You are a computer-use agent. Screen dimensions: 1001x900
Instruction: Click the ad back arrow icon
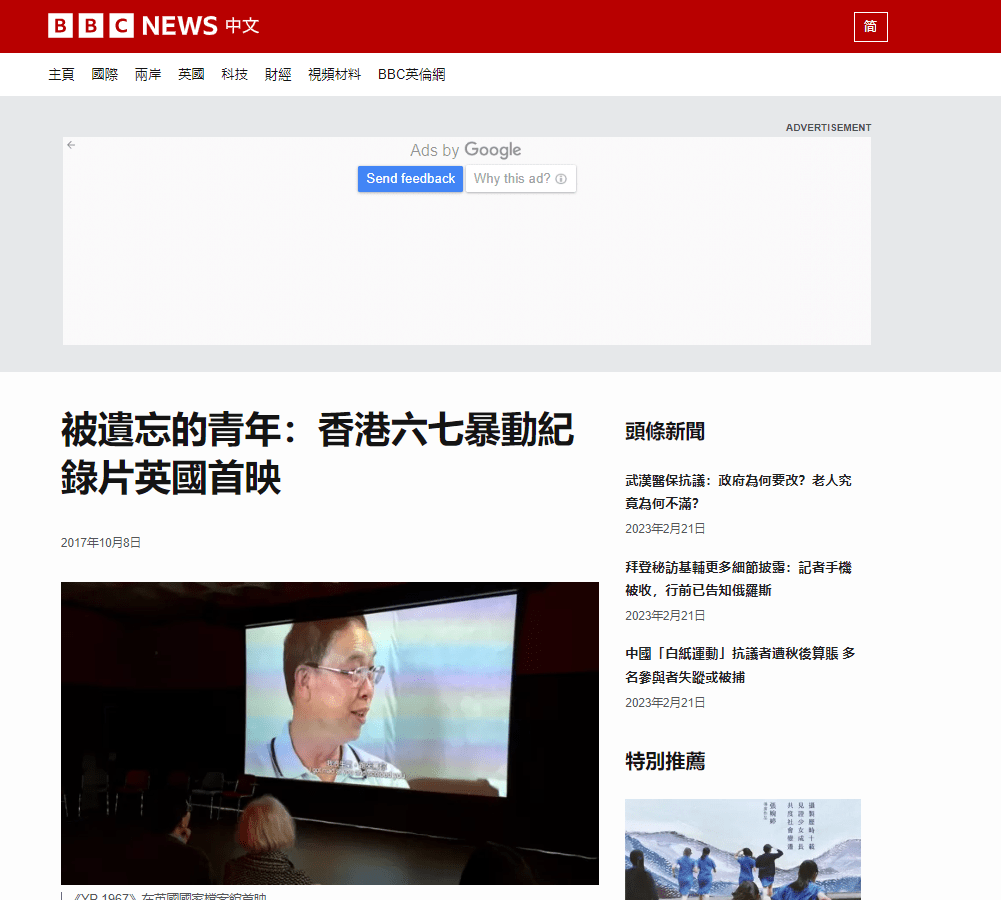point(71,145)
